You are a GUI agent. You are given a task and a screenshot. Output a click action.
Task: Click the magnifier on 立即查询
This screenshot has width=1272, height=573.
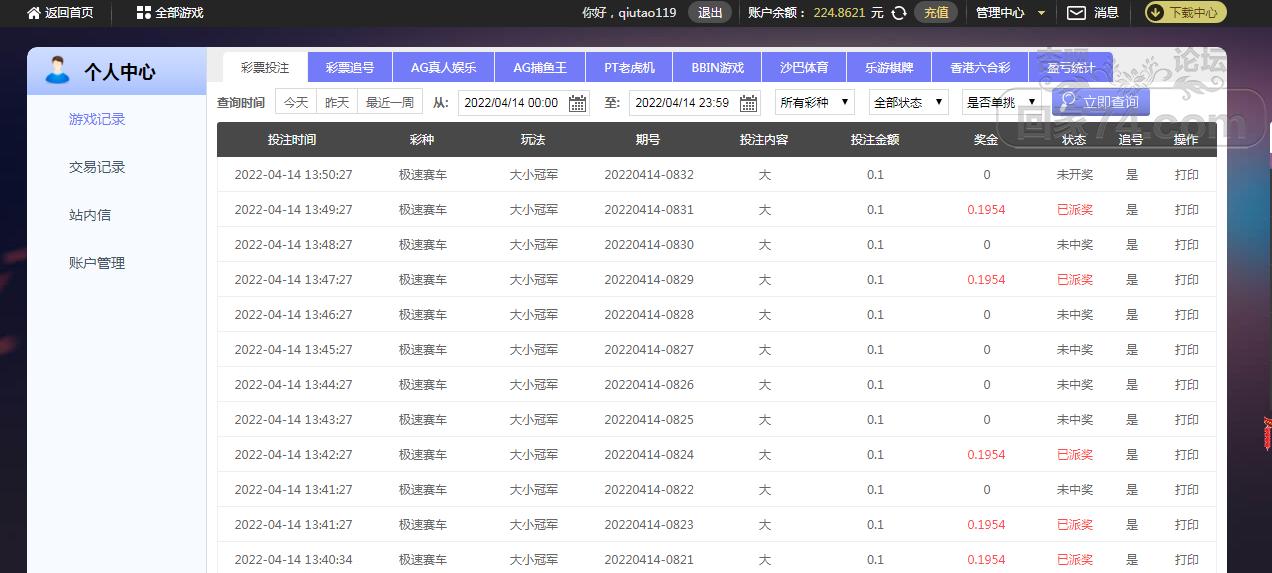[1068, 102]
